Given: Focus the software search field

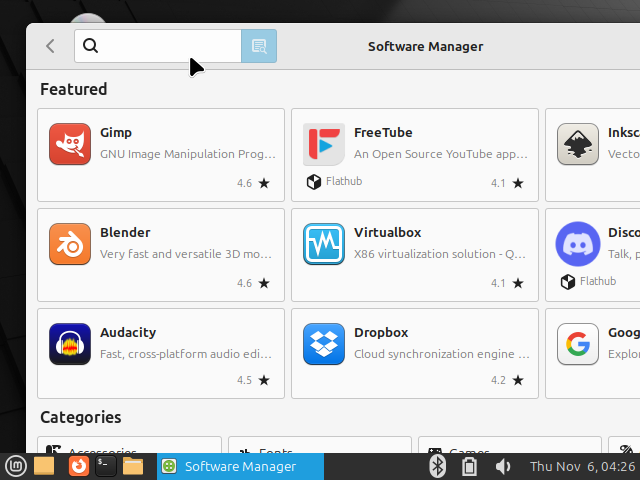Looking at the screenshot, I should point(165,46).
